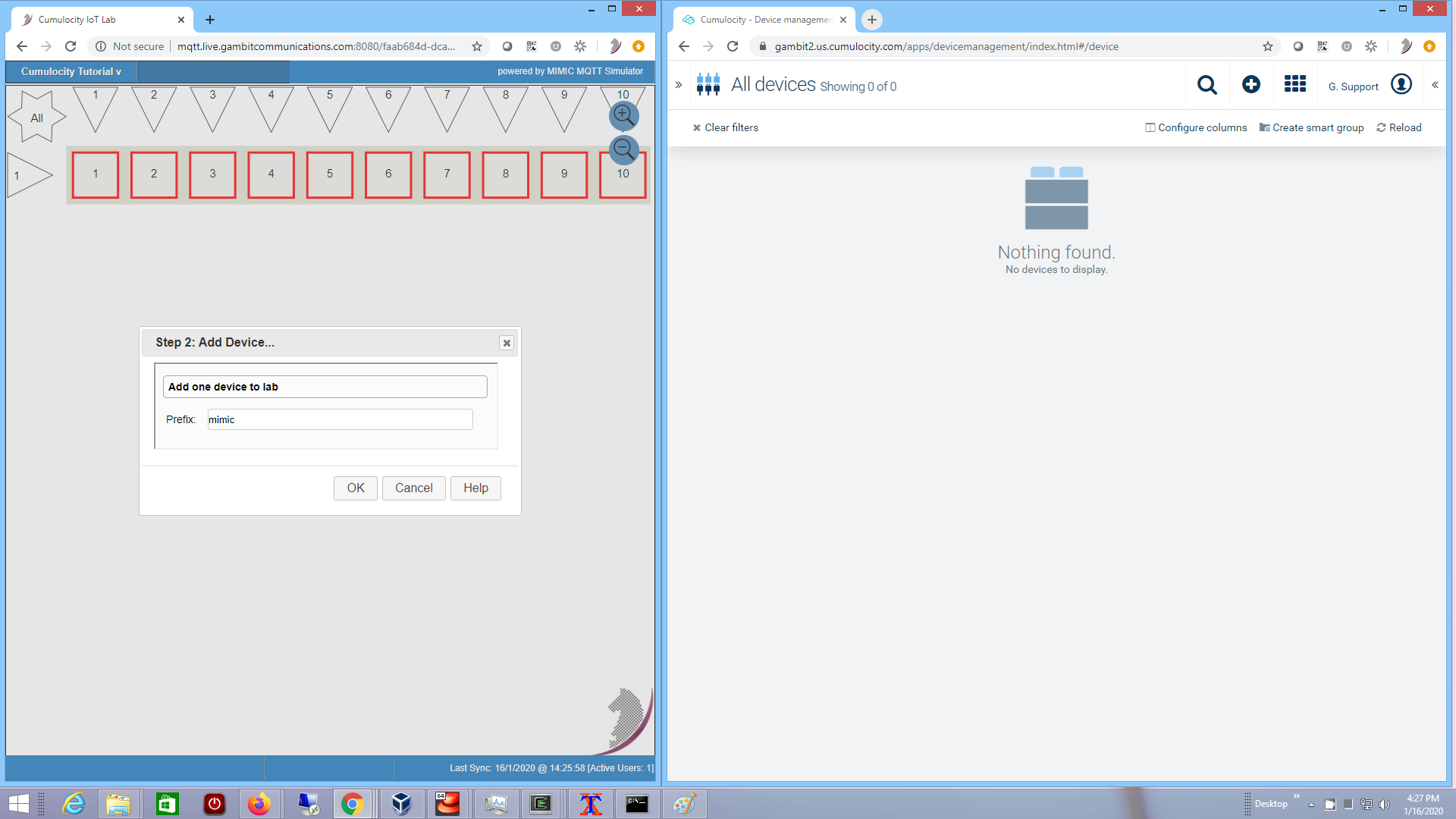
Task: Click the Prefix input field
Action: (340, 419)
